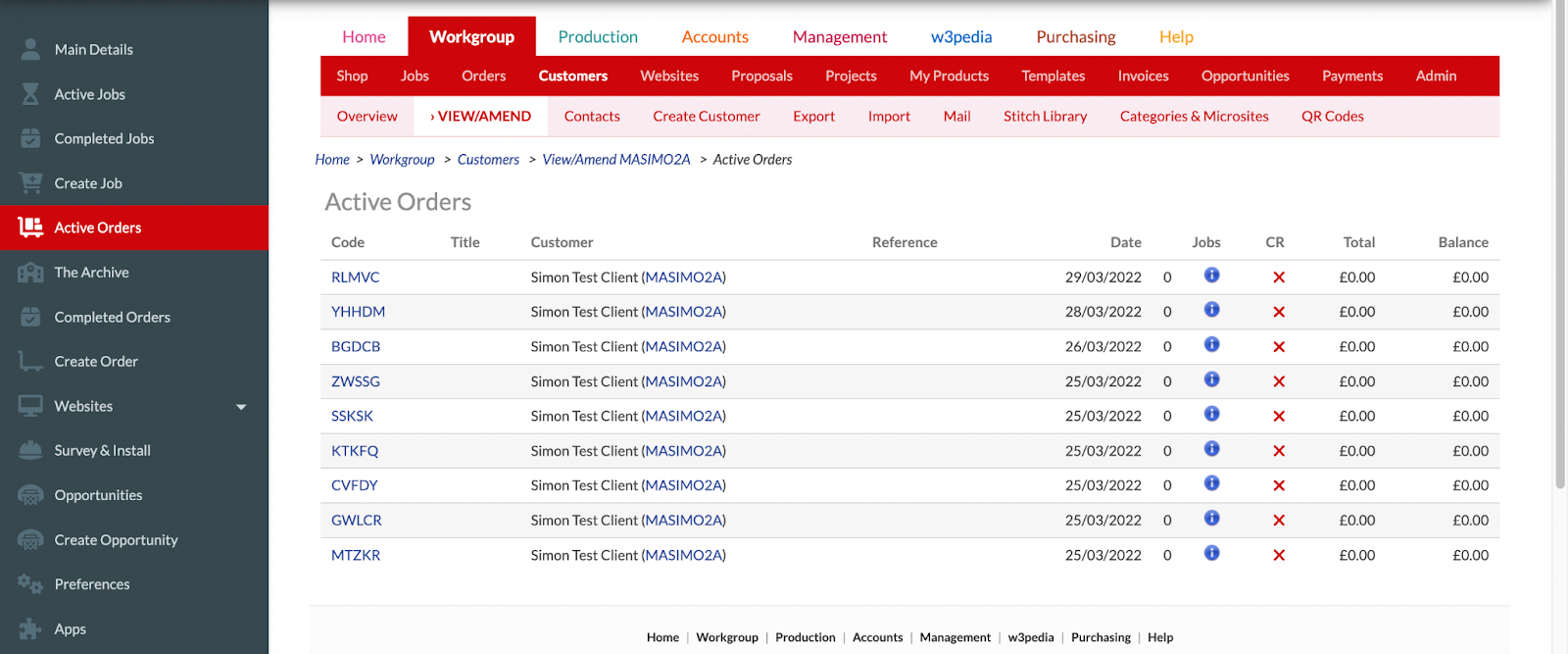Open order code ZWSSG link
1568x654 pixels.
pos(356,381)
